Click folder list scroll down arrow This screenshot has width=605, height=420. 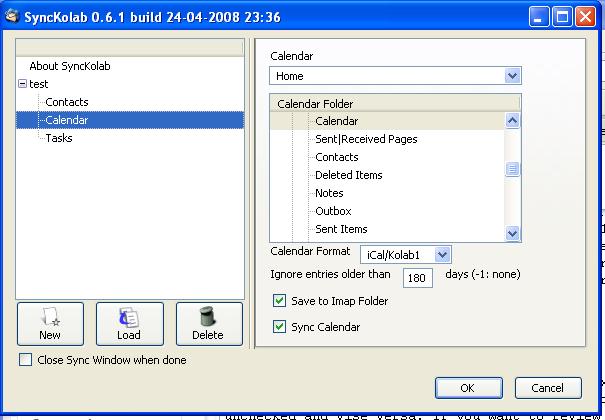pyautogui.click(x=512, y=233)
